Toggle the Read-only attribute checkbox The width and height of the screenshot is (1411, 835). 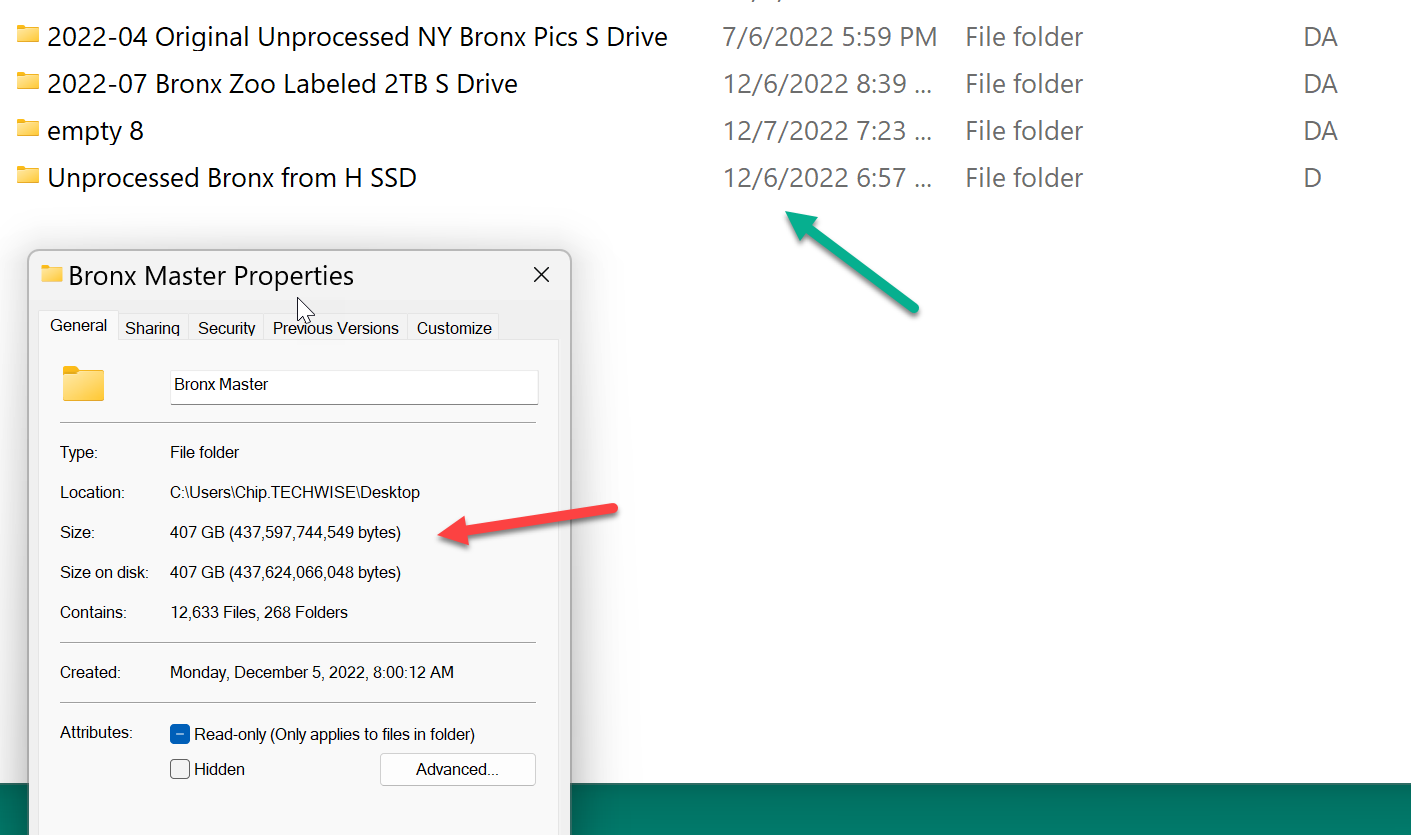click(180, 733)
